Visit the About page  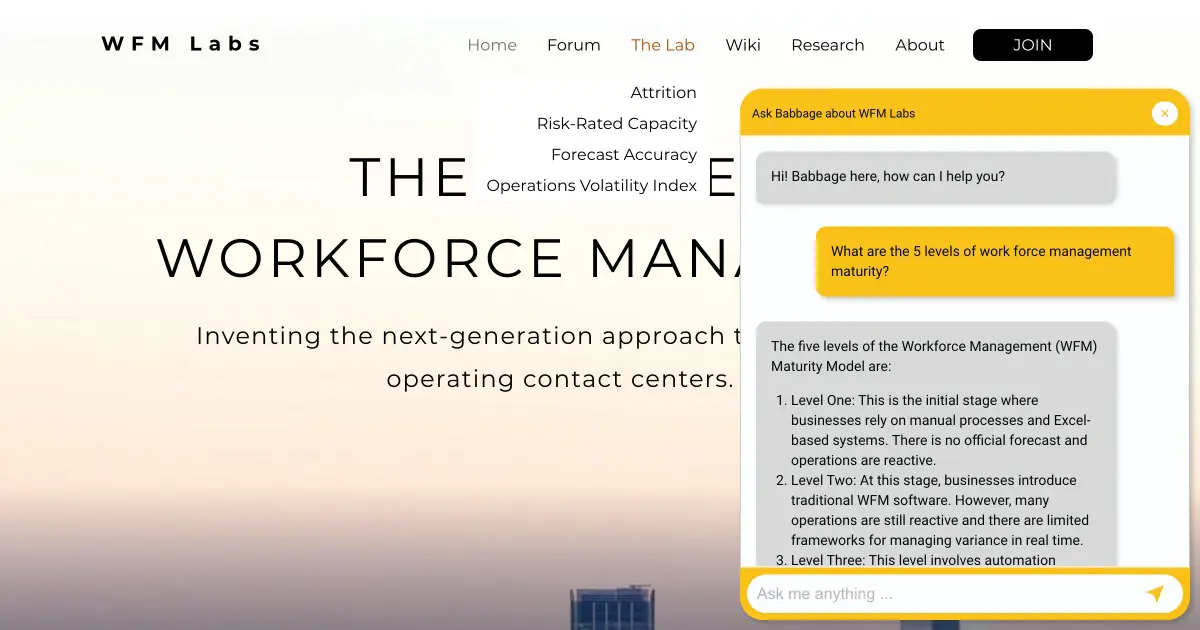pyautogui.click(x=920, y=45)
